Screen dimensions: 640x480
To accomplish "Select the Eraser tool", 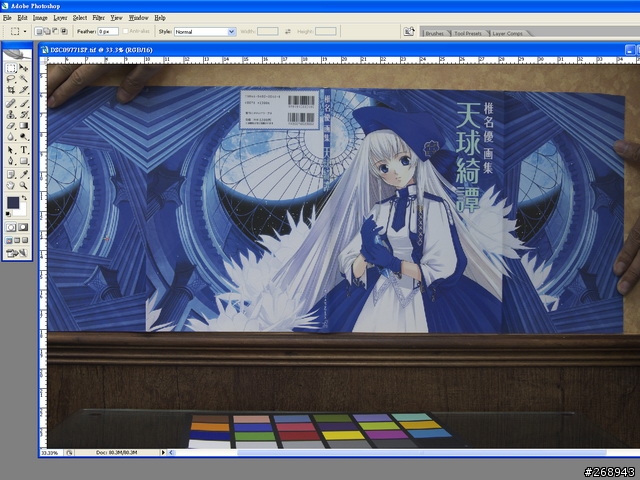I will click(x=11, y=126).
